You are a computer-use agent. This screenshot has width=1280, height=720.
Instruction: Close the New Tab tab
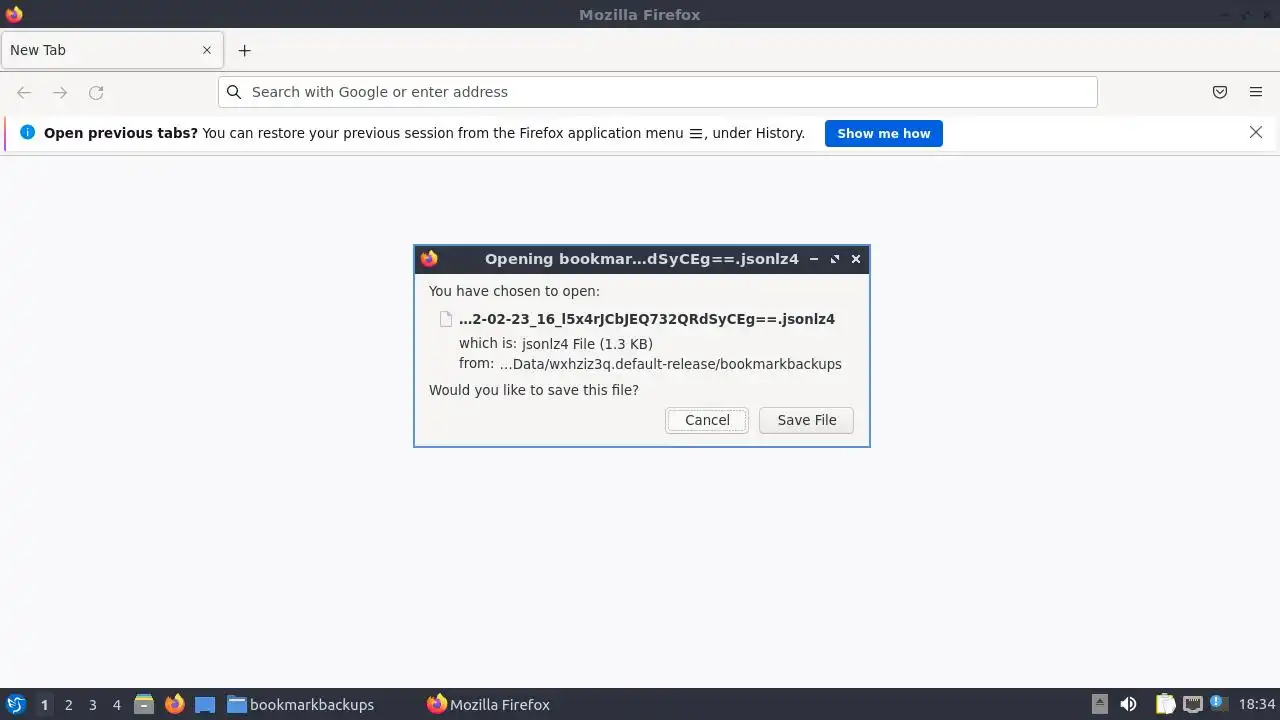(x=207, y=50)
